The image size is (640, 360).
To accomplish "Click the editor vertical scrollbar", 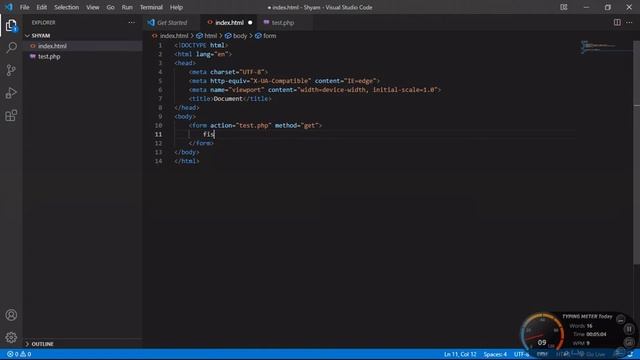I will point(636,152).
